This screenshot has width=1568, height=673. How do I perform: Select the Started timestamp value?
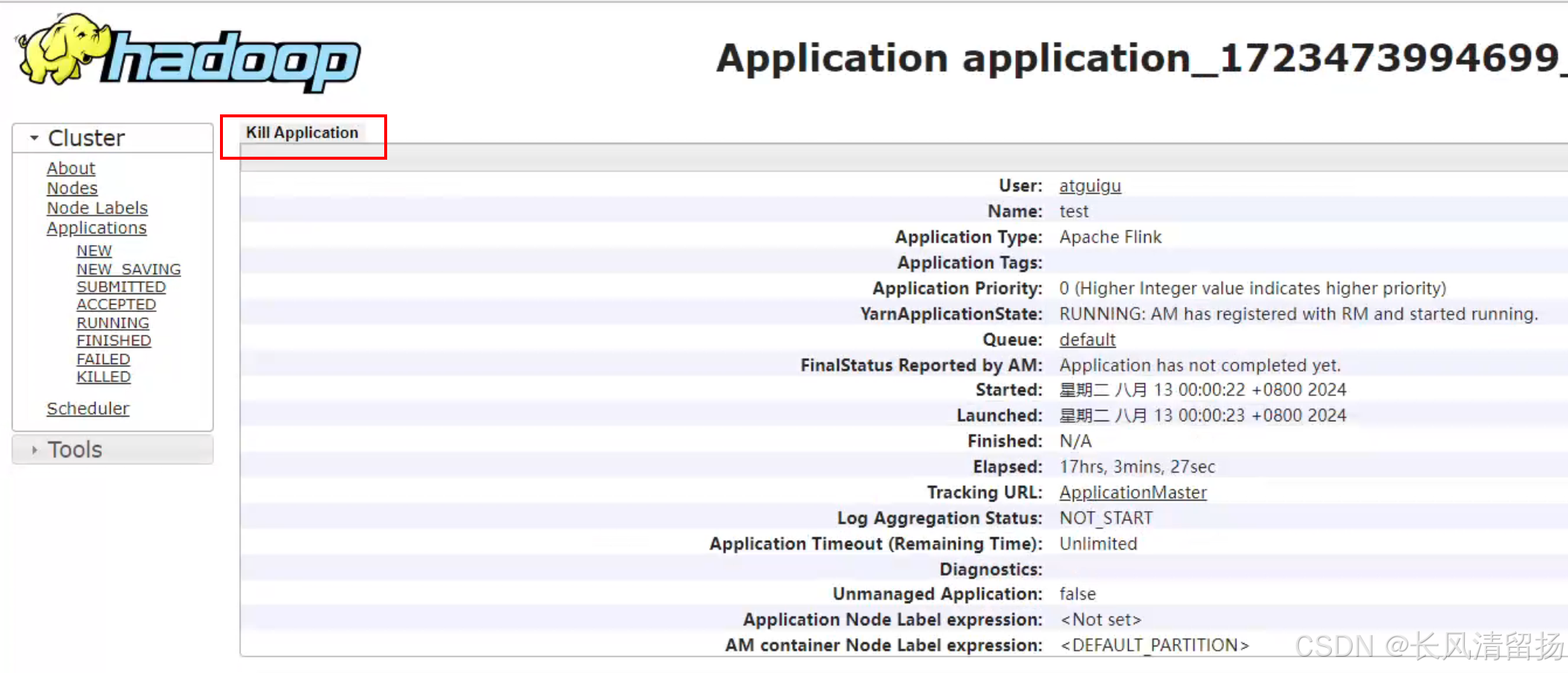pos(1202,391)
